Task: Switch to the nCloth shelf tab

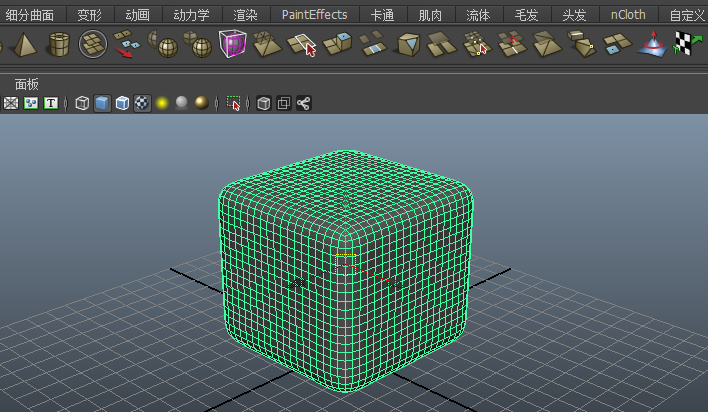Action: pos(628,15)
